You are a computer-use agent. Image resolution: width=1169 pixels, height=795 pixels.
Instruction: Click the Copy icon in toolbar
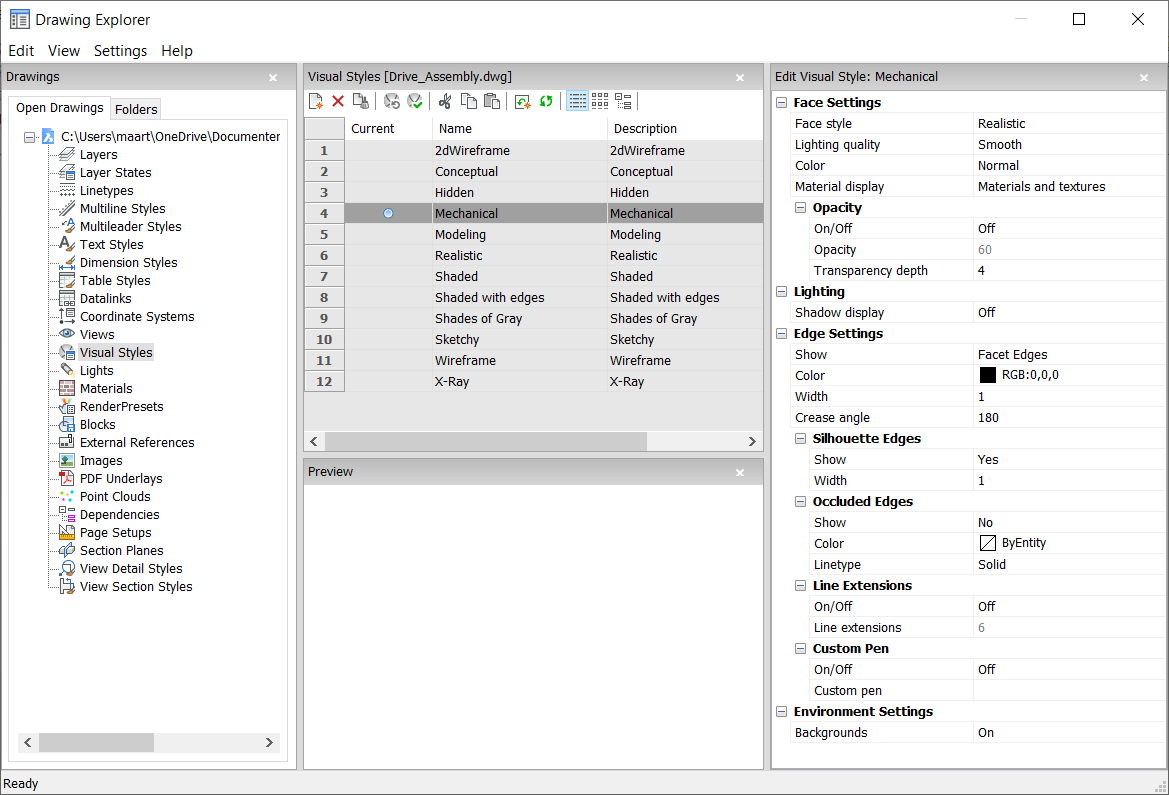(468, 101)
